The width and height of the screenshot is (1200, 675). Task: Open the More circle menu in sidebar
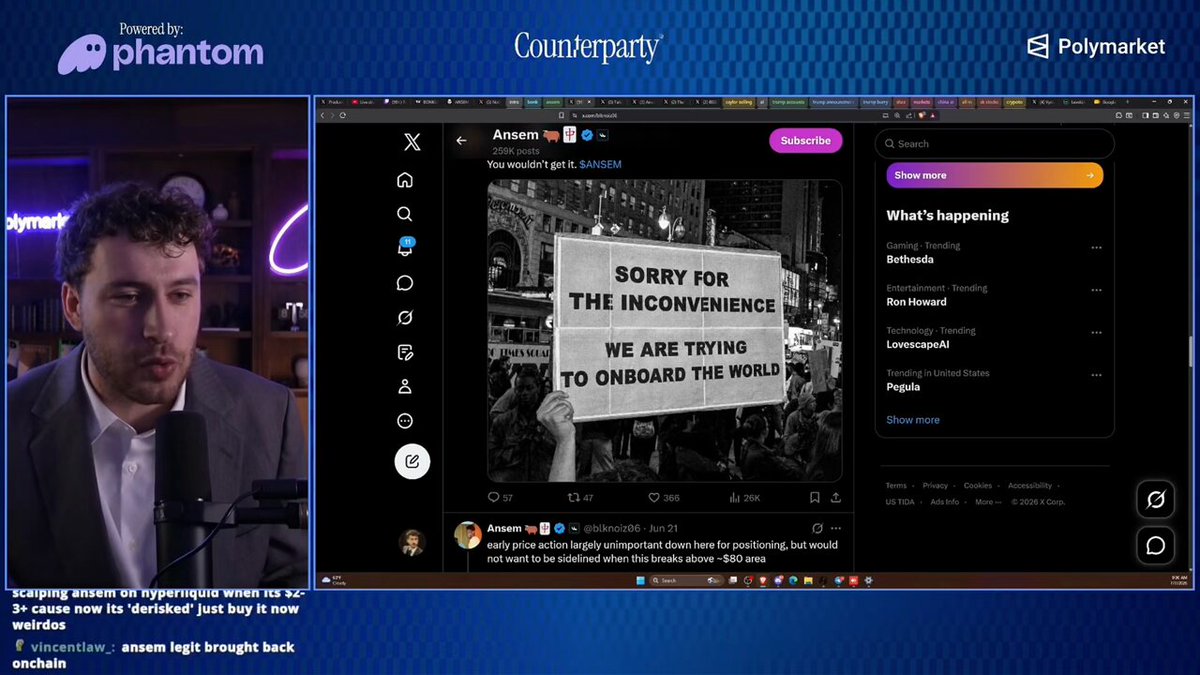(x=405, y=421)
